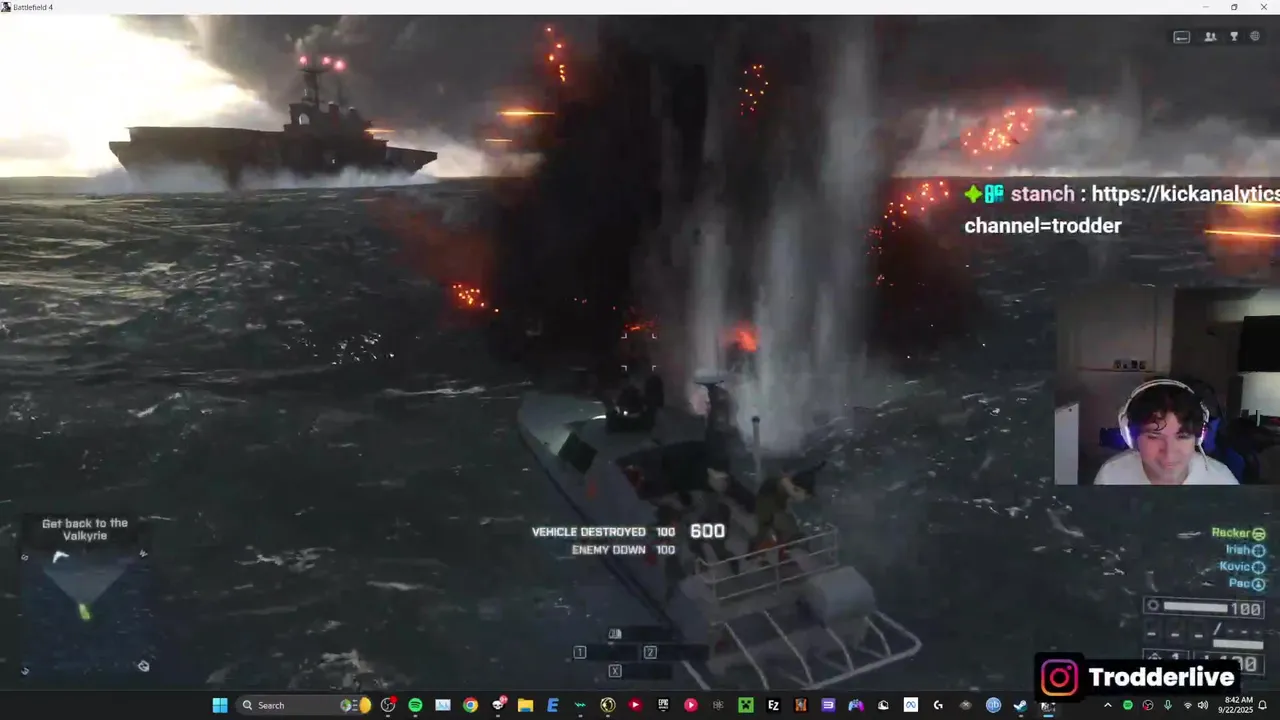This screenshot has width=1280, height=720.
Task: Click the kickanalytics link in chat message
Action: 1186,194
